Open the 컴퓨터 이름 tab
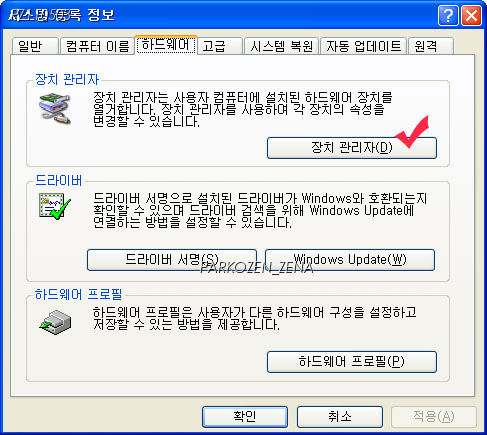 (x=97, y=46)
